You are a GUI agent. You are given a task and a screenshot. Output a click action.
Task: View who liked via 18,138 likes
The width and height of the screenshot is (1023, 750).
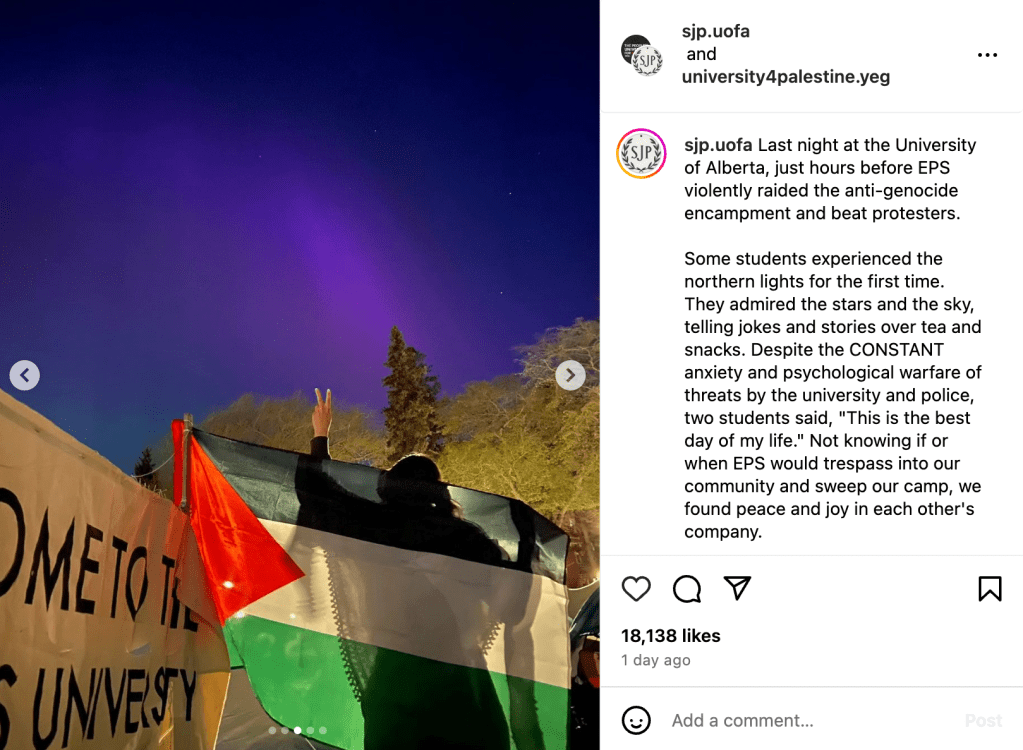coord(671,636)
